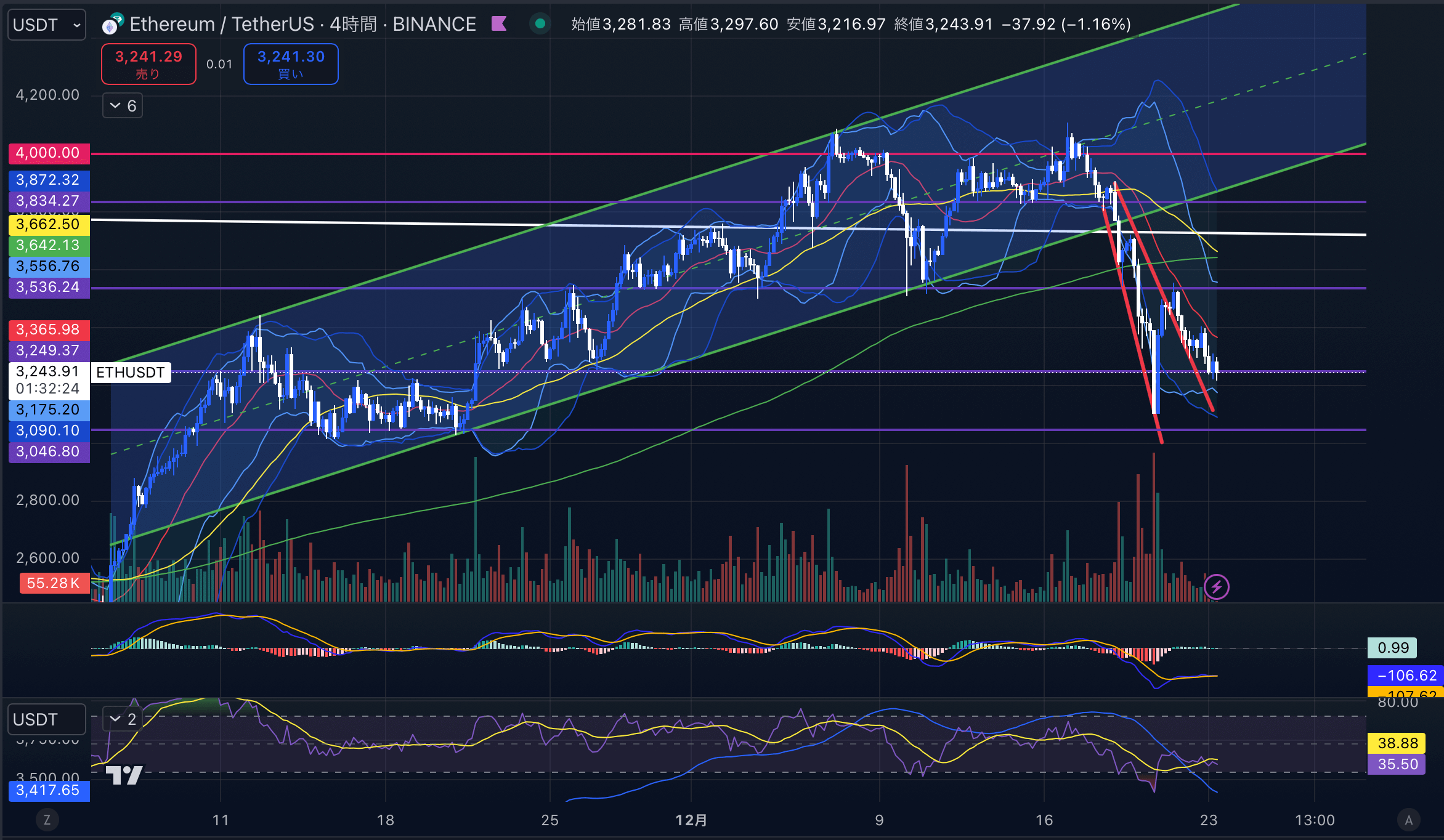
Task: Click the 3,241.29 売り sell button
Action: (x=148, y=64)
